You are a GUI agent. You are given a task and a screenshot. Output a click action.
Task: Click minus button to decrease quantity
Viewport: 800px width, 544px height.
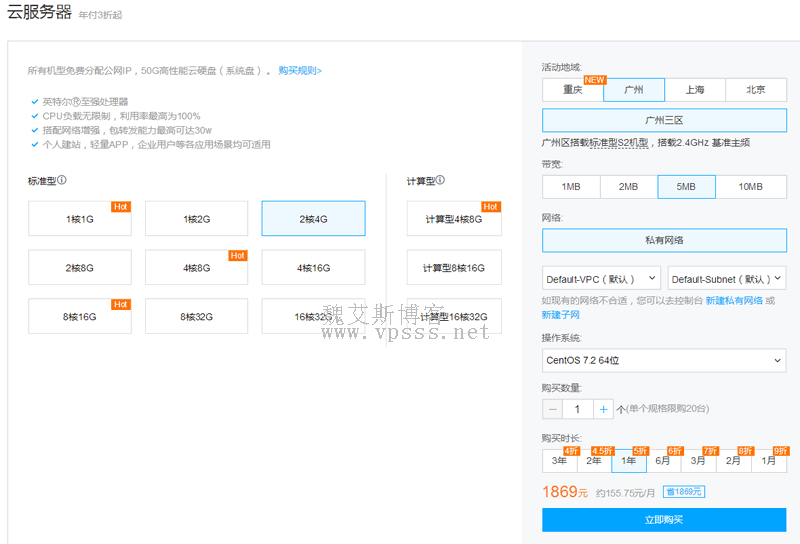point(552,409)
